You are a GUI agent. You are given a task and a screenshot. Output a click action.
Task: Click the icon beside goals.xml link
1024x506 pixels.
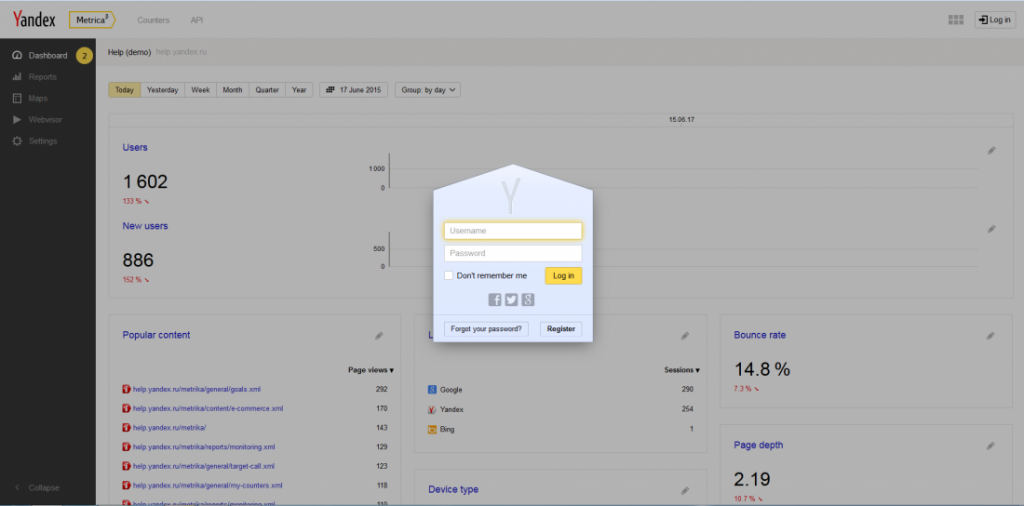tap(126, 389)
